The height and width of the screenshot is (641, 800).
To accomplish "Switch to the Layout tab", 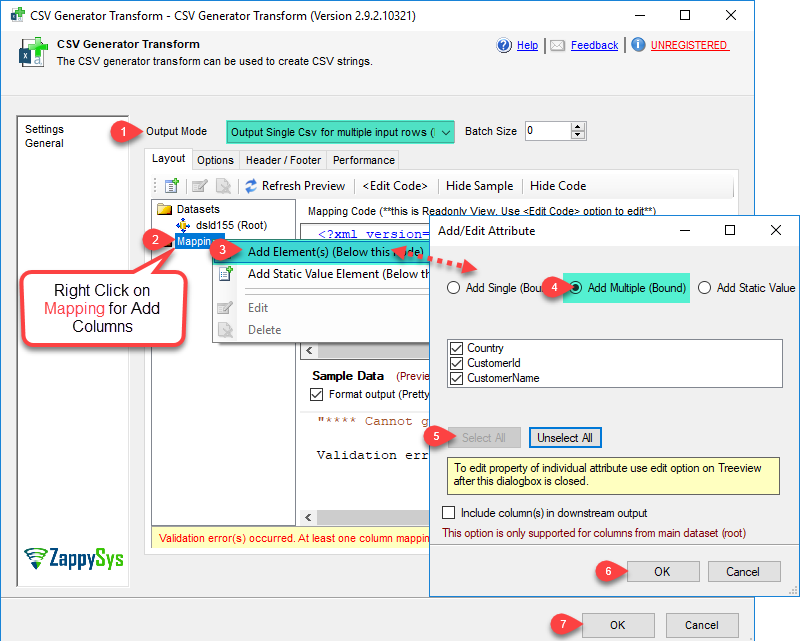I will tap(168, 159).
